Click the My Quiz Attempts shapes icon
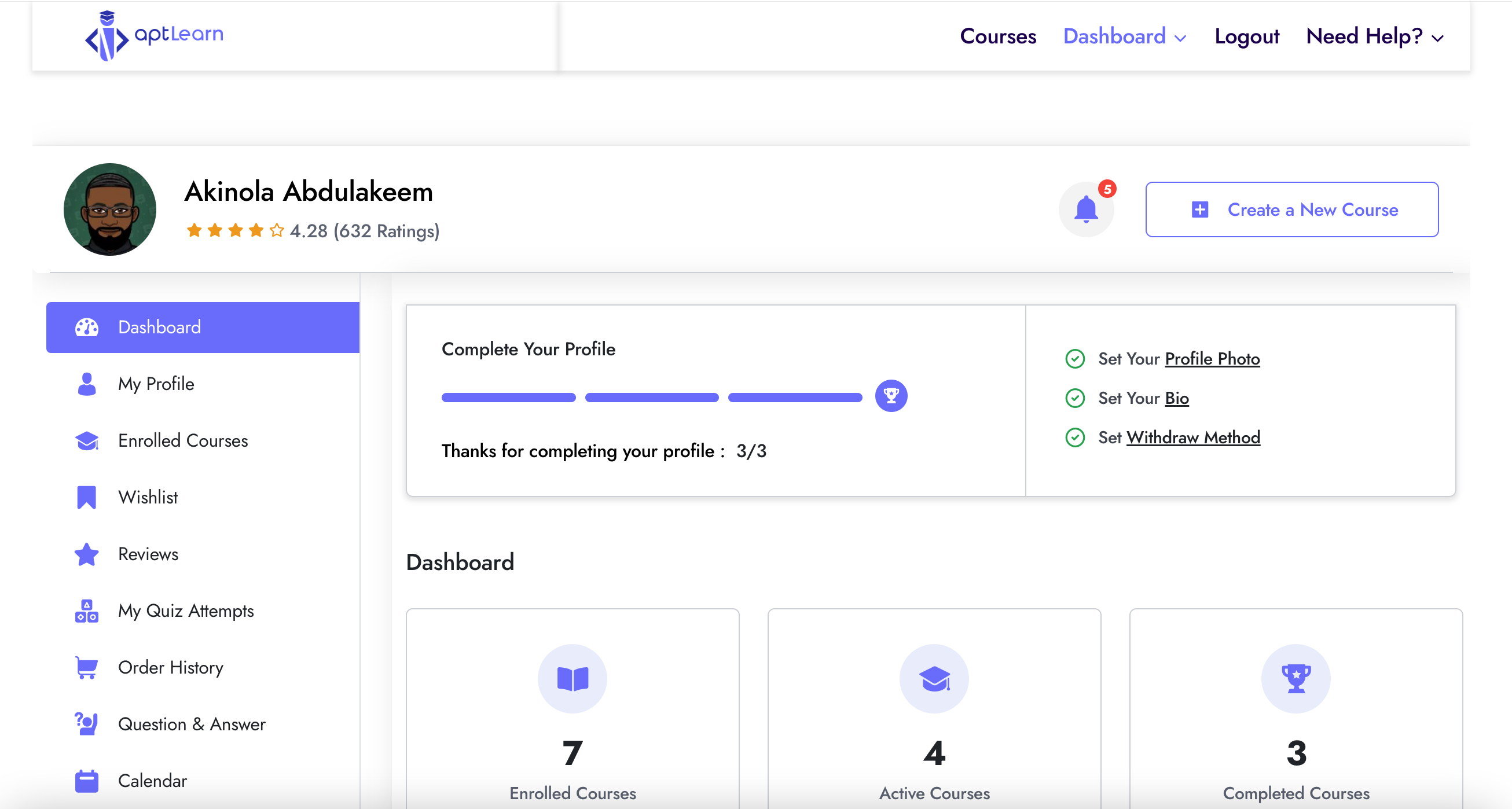The width and height of the screenshot is (1512, 809). [86, 611]
